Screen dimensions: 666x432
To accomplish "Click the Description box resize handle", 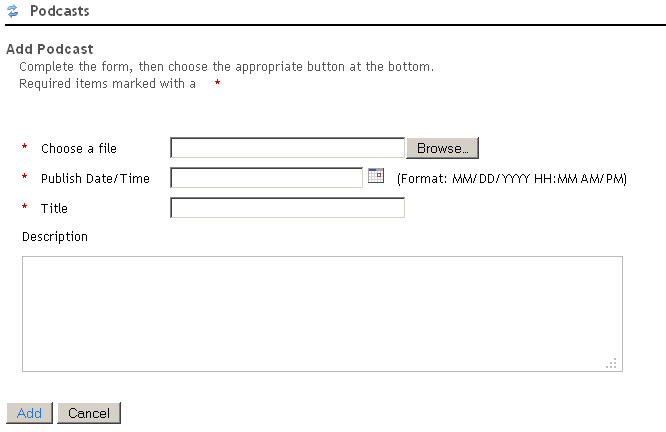I will click(612, 363).
